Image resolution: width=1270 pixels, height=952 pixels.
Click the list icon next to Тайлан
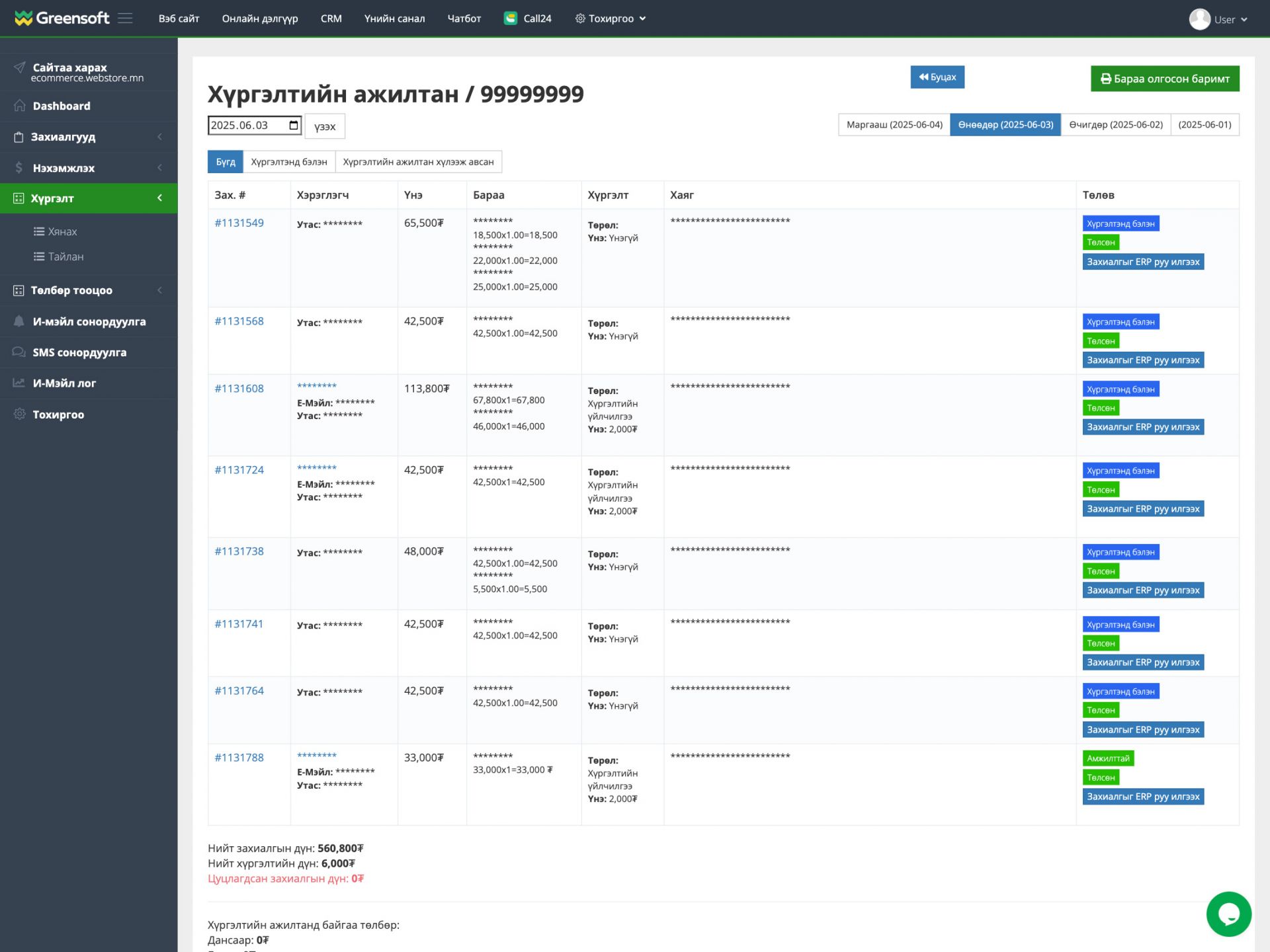[39, 257]
